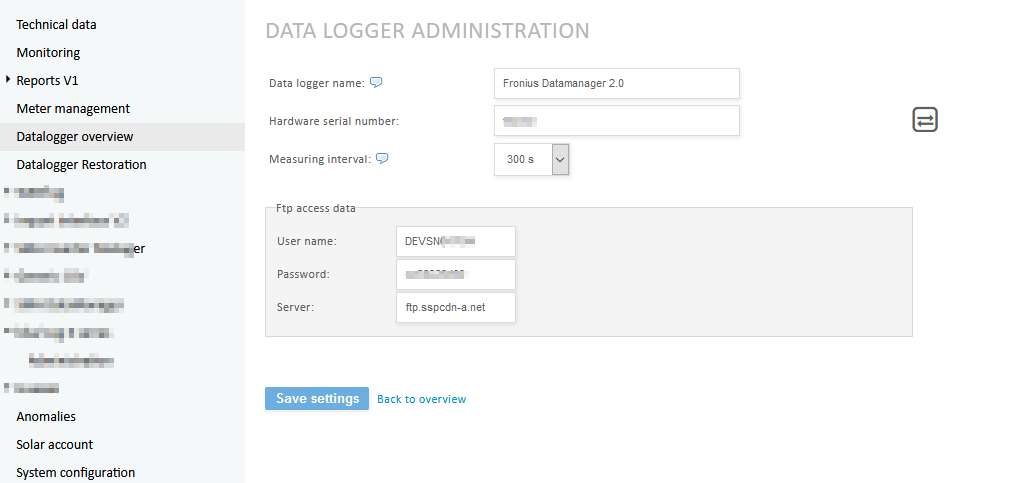The height and width of the screenshot is (483, 1012).
Task: Select the FTP Server input field
Action: (455, 307)
